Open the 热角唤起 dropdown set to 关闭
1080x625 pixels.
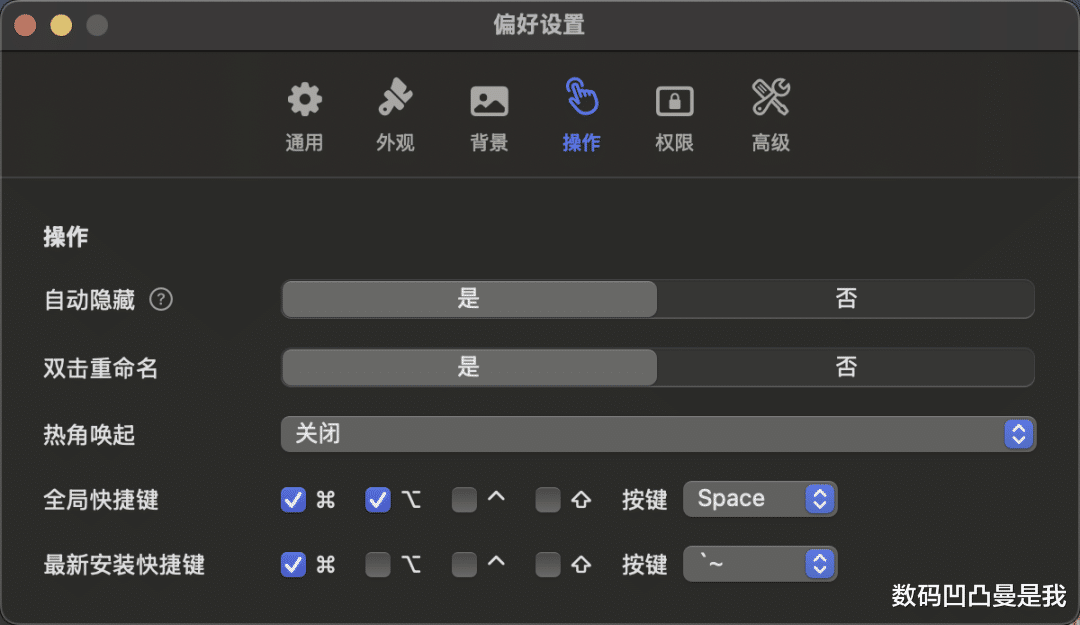pyautogui.click(x=658, y=434)
